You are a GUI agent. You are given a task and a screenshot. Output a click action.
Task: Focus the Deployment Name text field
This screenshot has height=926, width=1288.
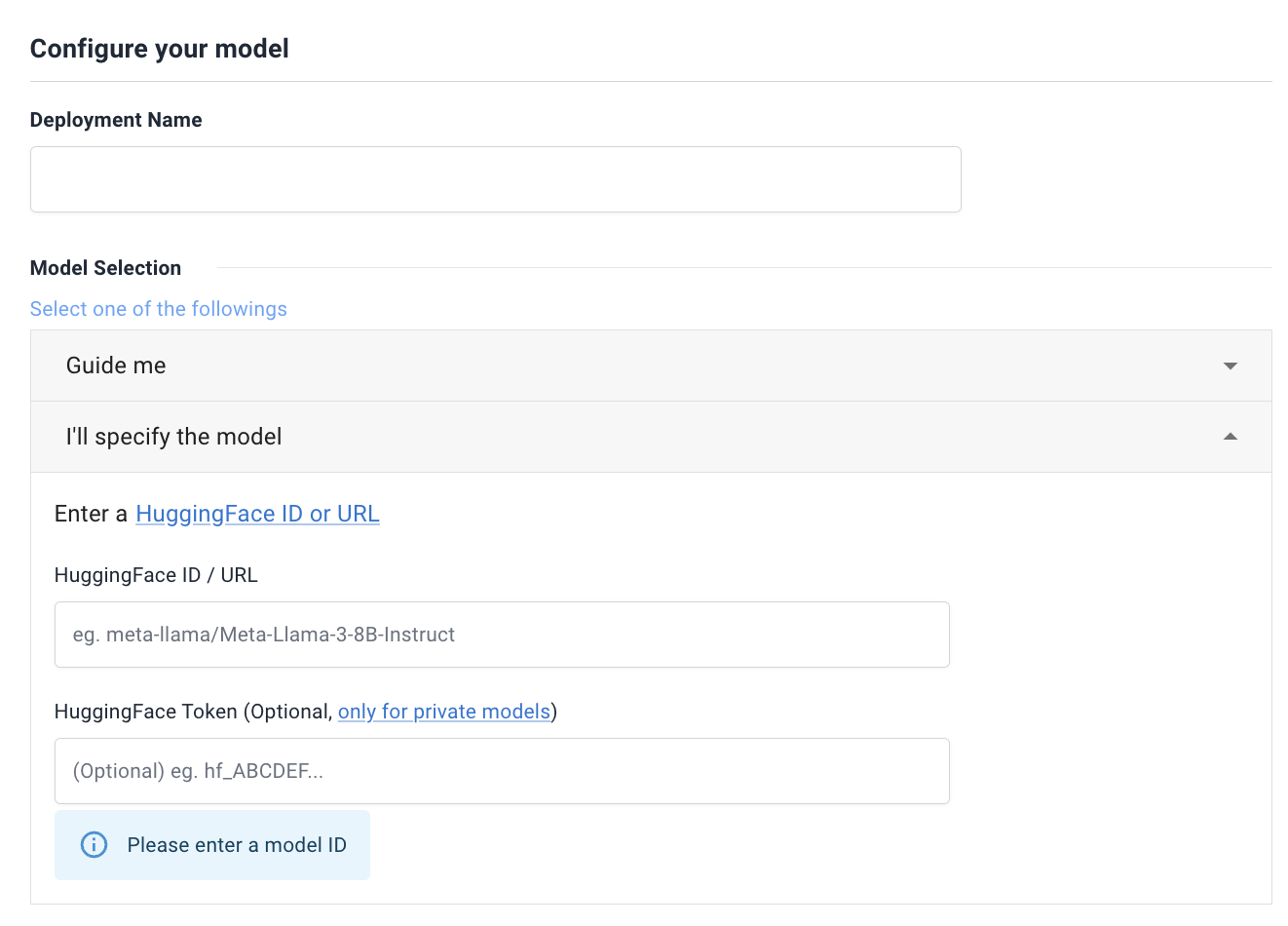[495, 179]
